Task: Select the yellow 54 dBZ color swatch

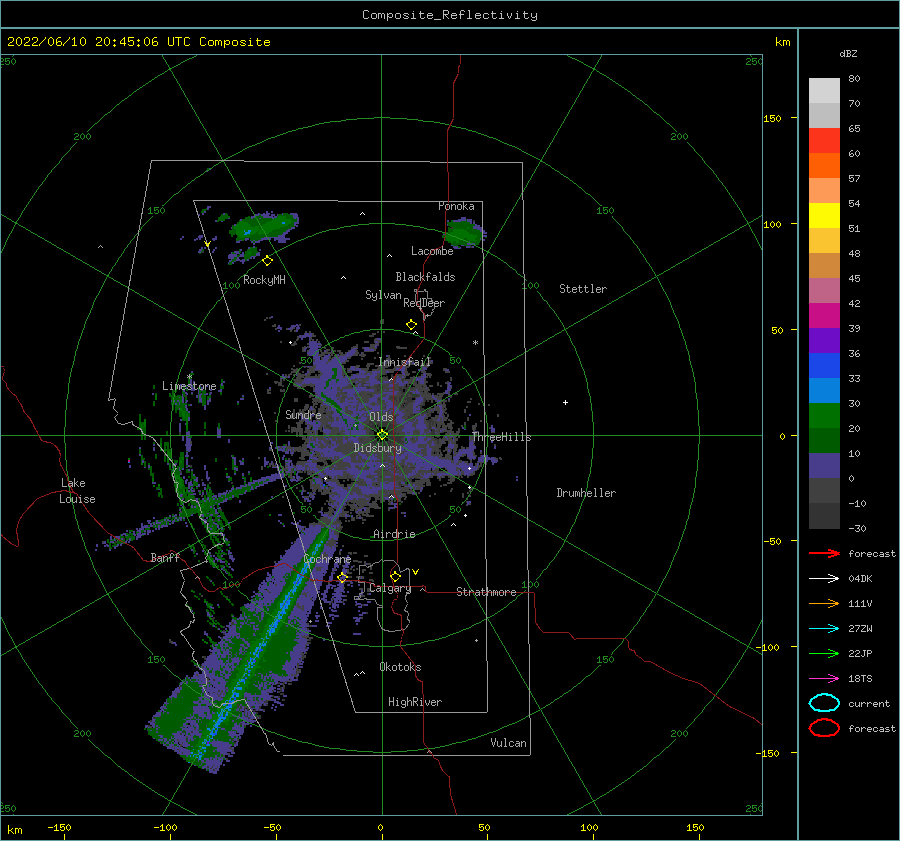Action: pyautogui.click(x=824, y=215)
